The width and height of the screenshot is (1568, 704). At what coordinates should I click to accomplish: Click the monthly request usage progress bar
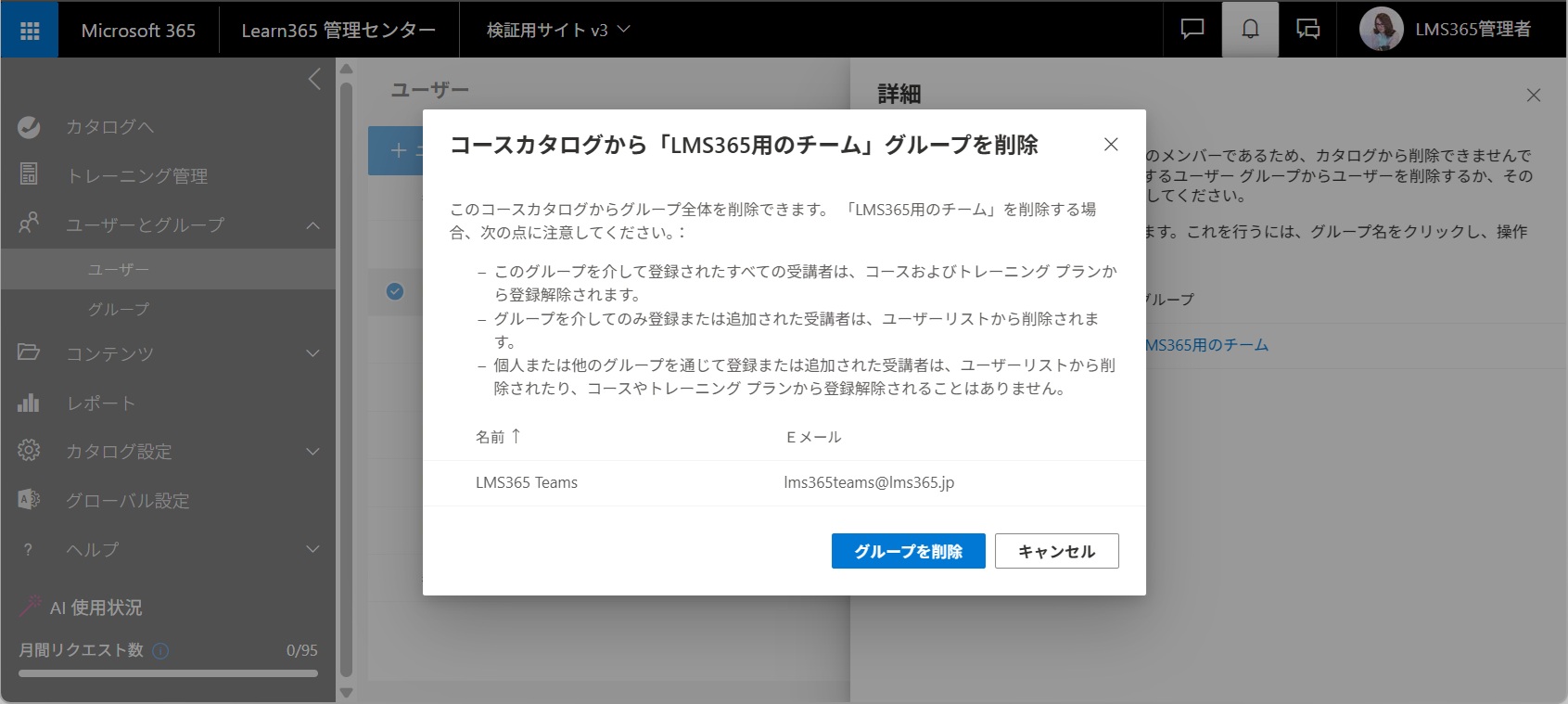tap(168, 673)
